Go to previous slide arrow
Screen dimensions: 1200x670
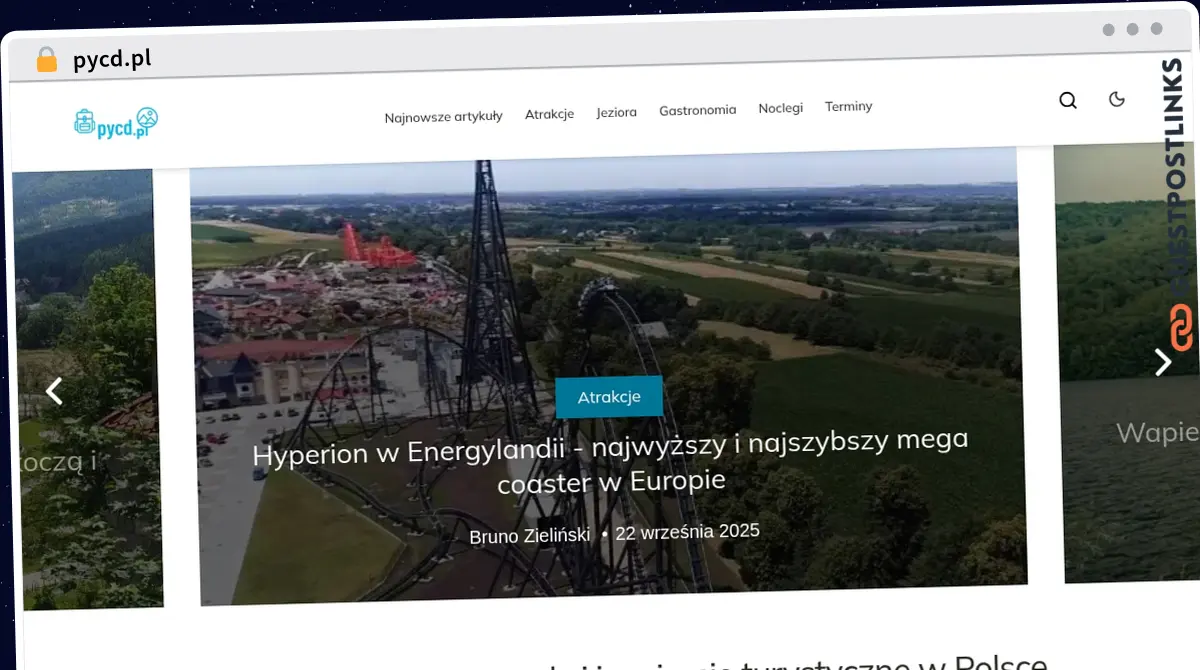[x=55, y=391]
